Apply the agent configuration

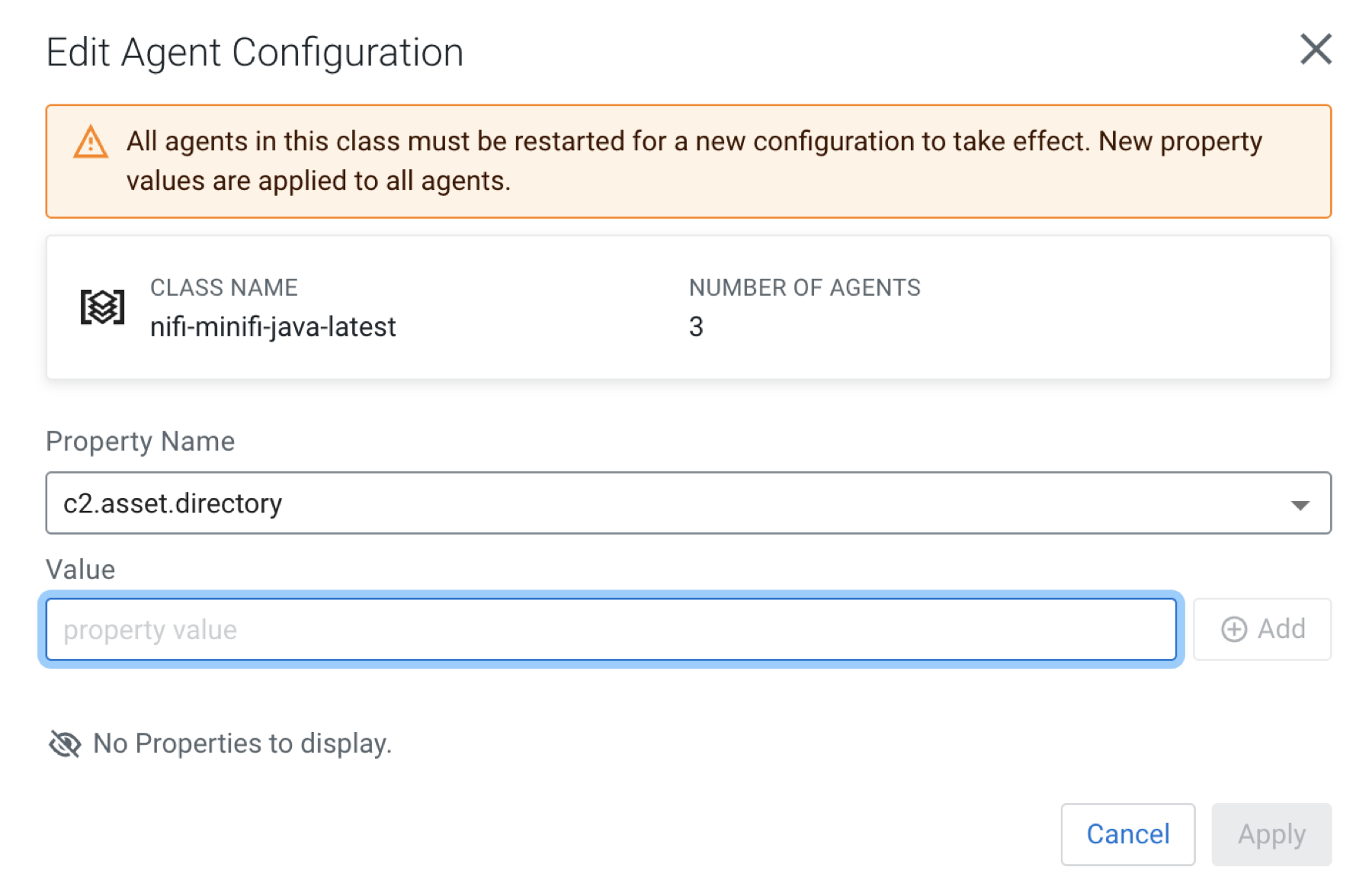coord(1271,834)
